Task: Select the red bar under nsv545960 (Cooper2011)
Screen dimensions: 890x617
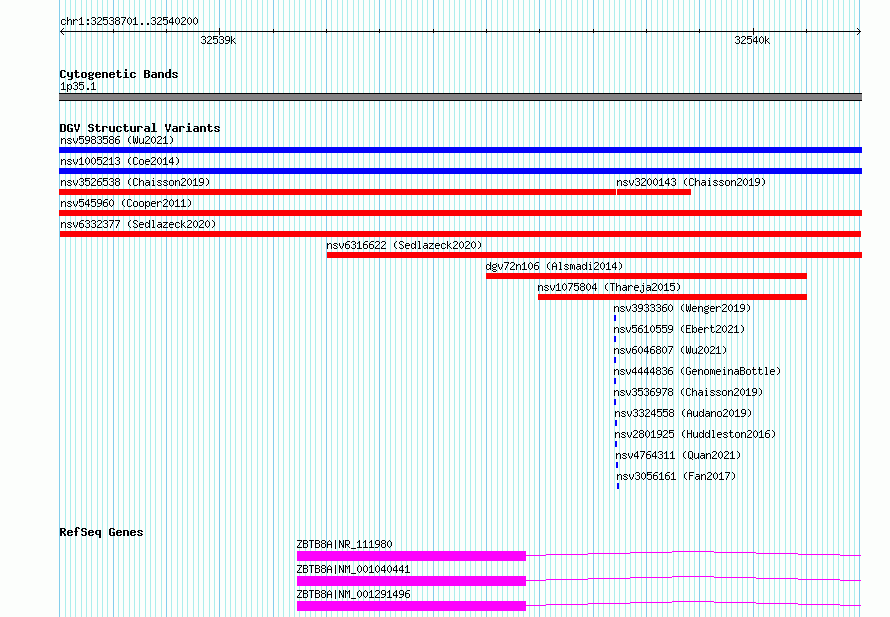Action: (460, 213)
